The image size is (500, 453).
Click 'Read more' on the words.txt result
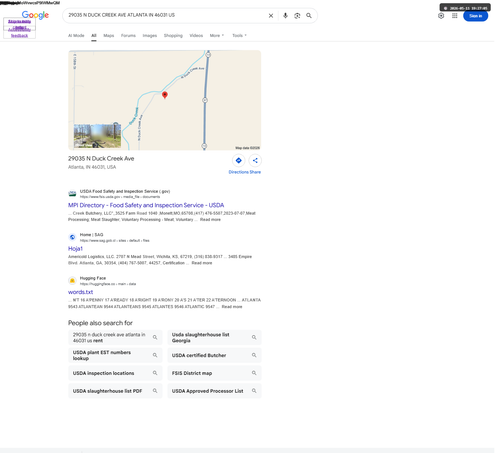click(232, 307)
